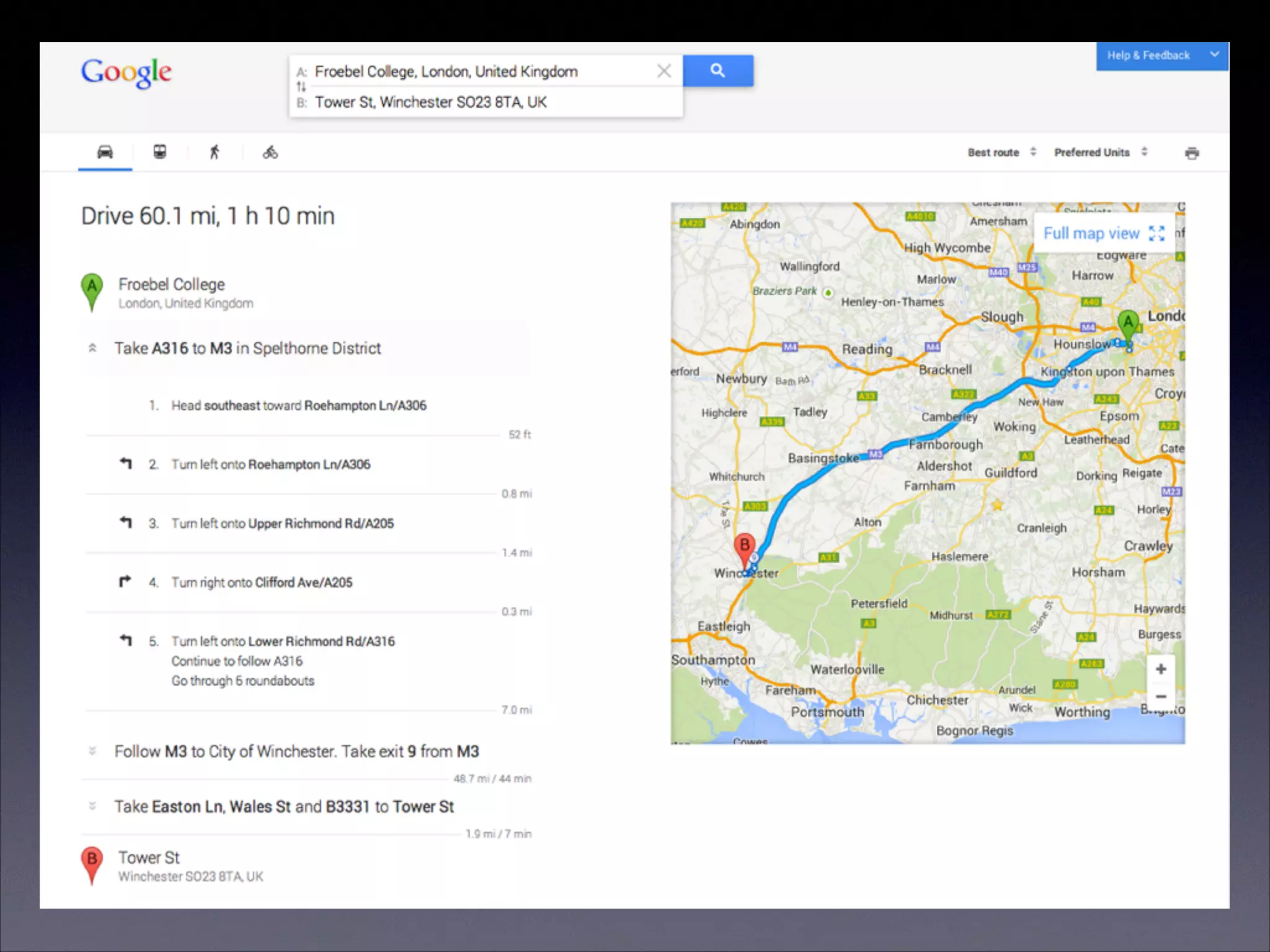This screenshot has width=1270, height=952.
Task: Expand the Take Easton Ln section
Action: (92, 806)
